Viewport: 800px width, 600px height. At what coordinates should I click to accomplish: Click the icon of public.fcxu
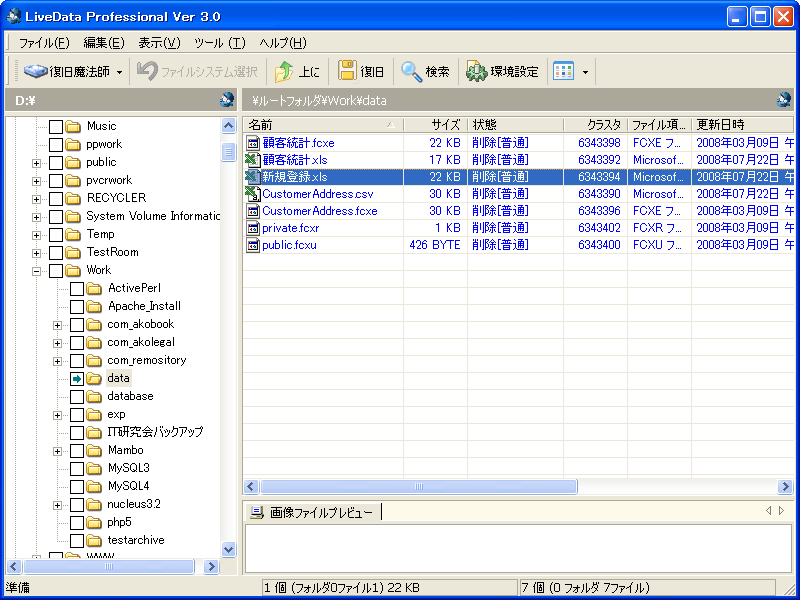pyautogui.click(x=253, y=245)
